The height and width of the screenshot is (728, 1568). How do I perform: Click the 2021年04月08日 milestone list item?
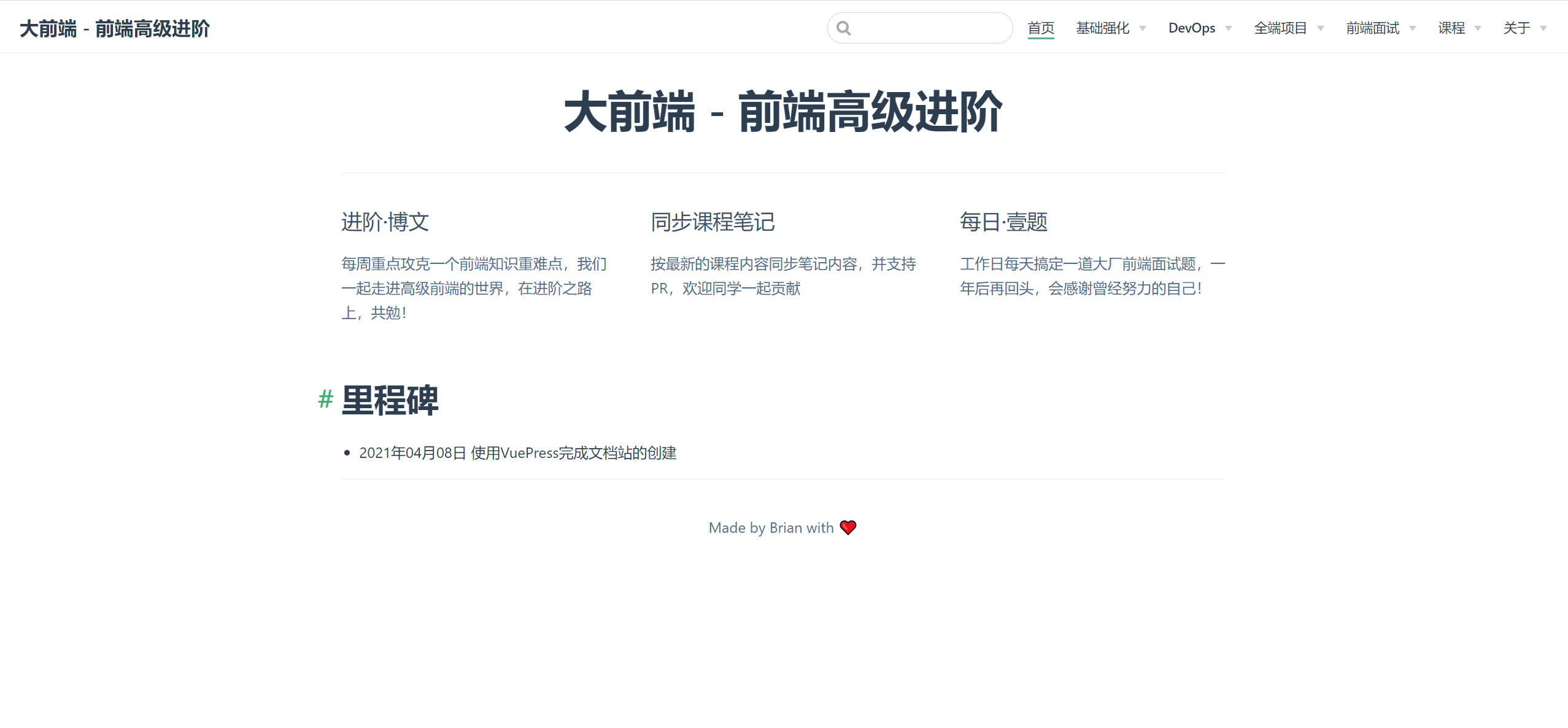(x=517, y=453)
